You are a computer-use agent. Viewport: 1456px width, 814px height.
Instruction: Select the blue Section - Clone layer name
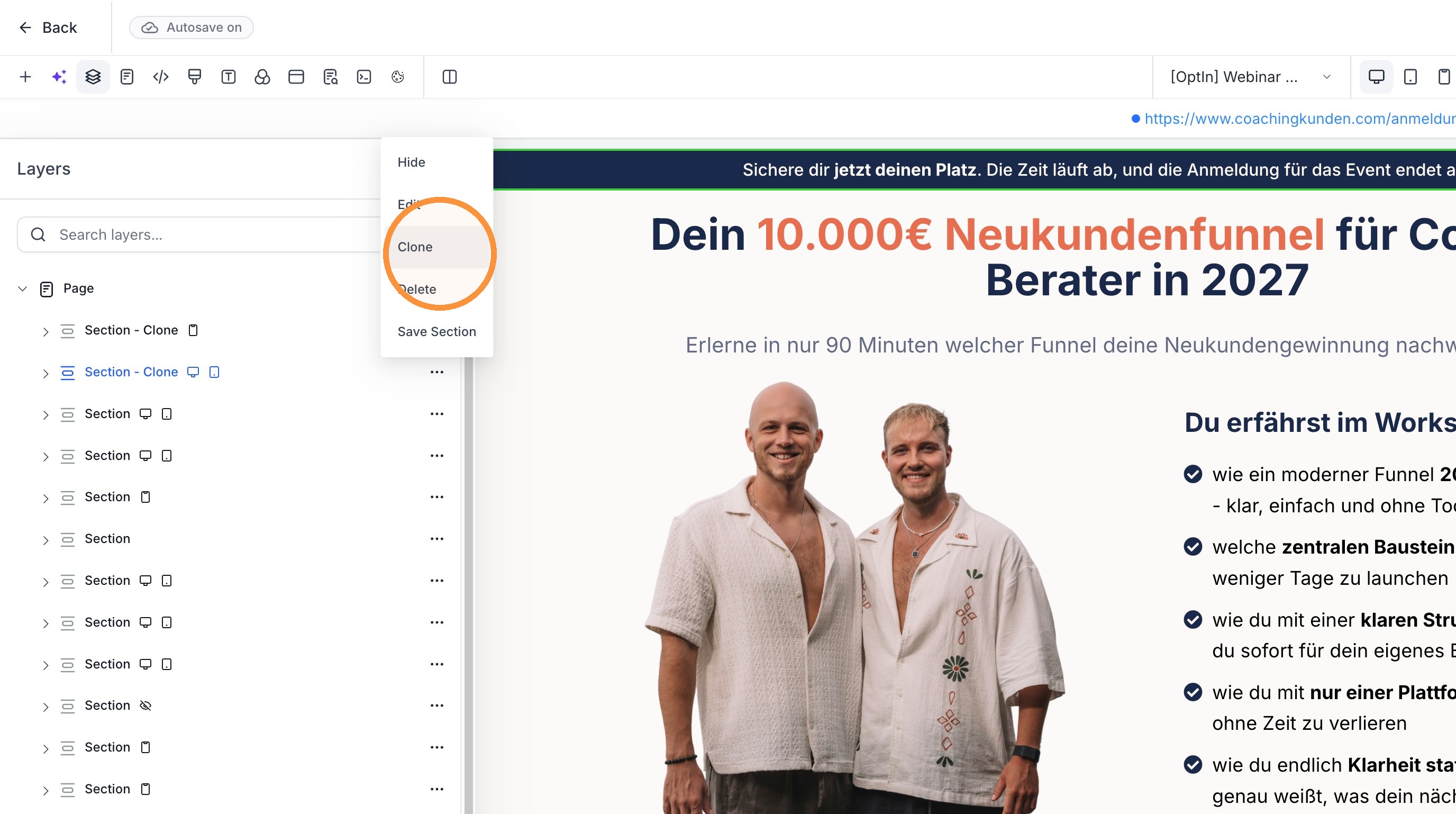pos(131,372)
